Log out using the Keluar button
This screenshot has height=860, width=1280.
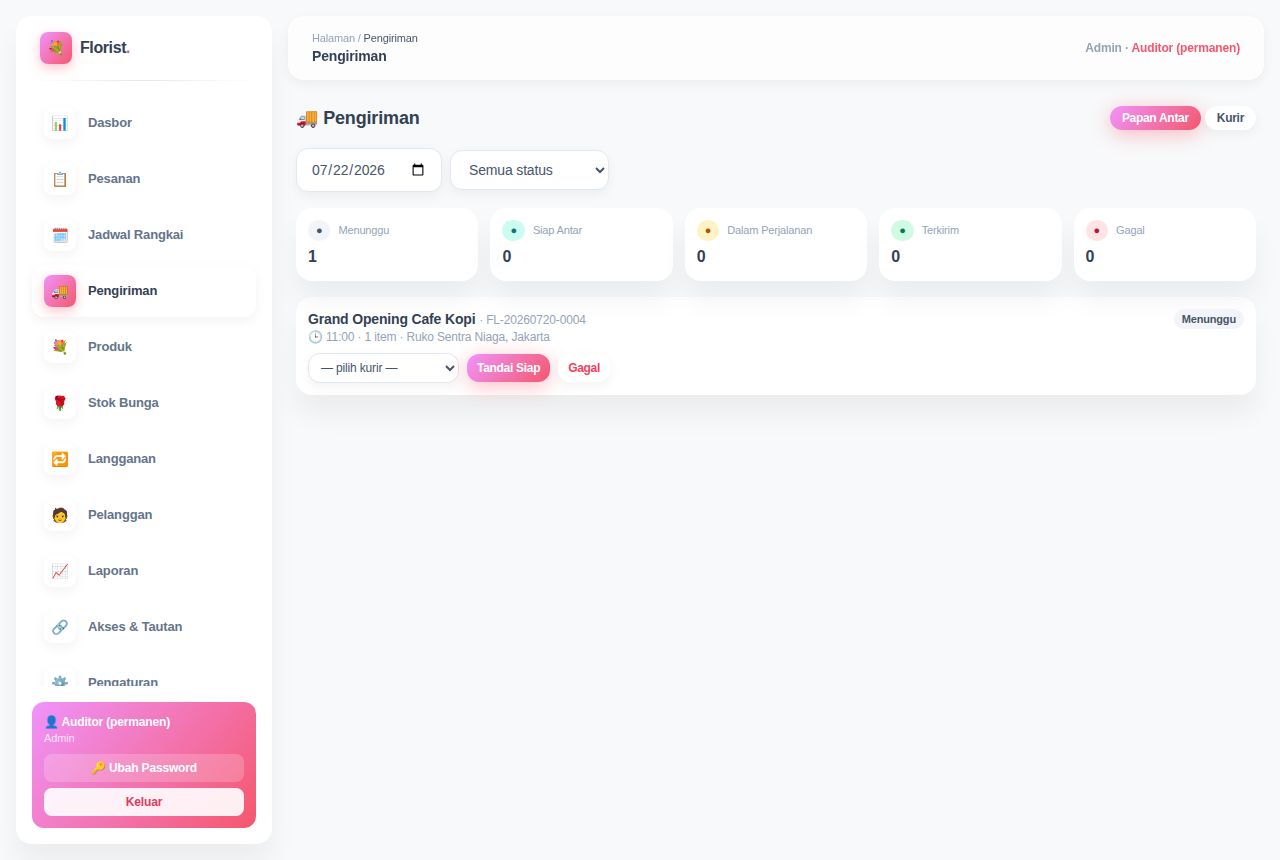click(144, 802)
